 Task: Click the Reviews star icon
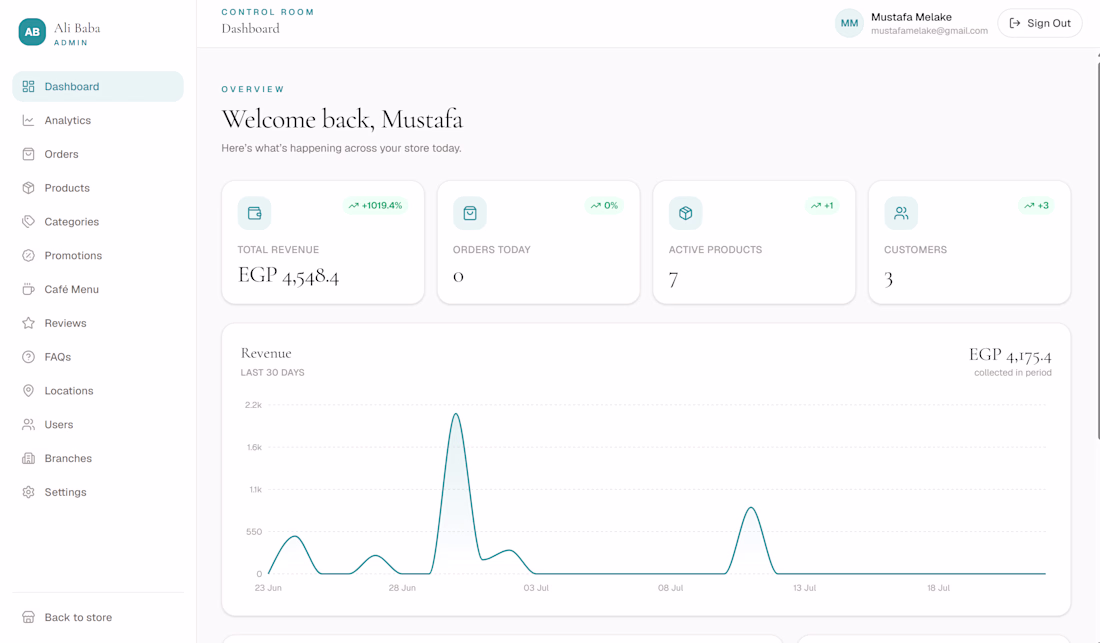coord(28,323)
